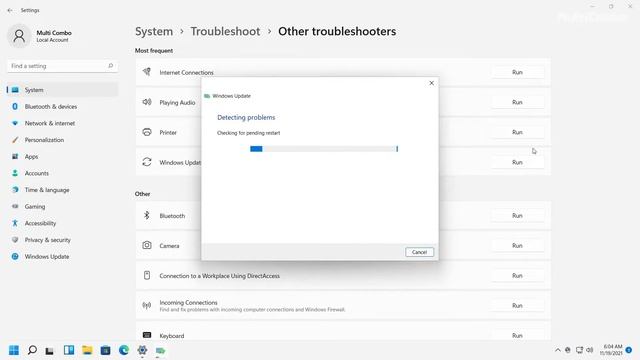
Task: Open Task View on the taskbar
Action: coord(49,350)
